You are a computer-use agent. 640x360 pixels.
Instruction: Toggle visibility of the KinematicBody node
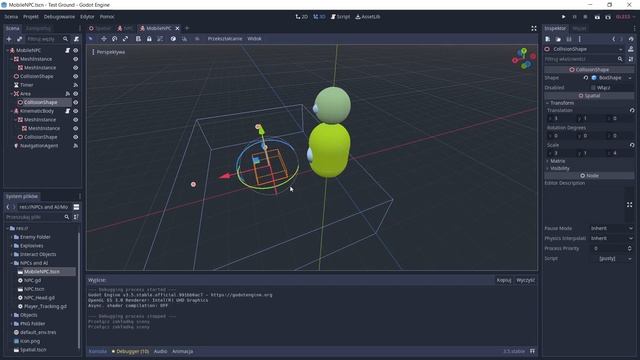76,111
